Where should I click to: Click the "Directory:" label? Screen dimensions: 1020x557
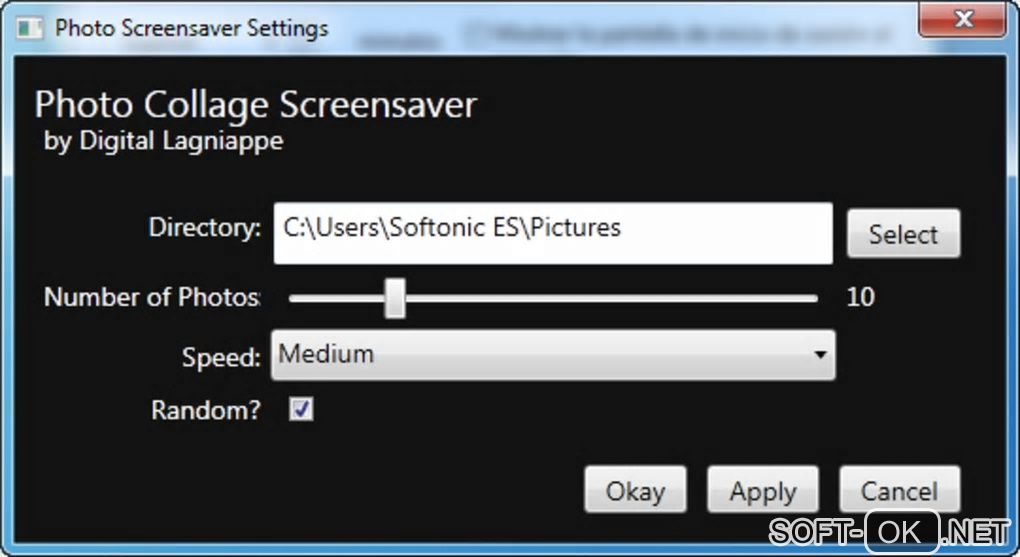click(204, 228)
